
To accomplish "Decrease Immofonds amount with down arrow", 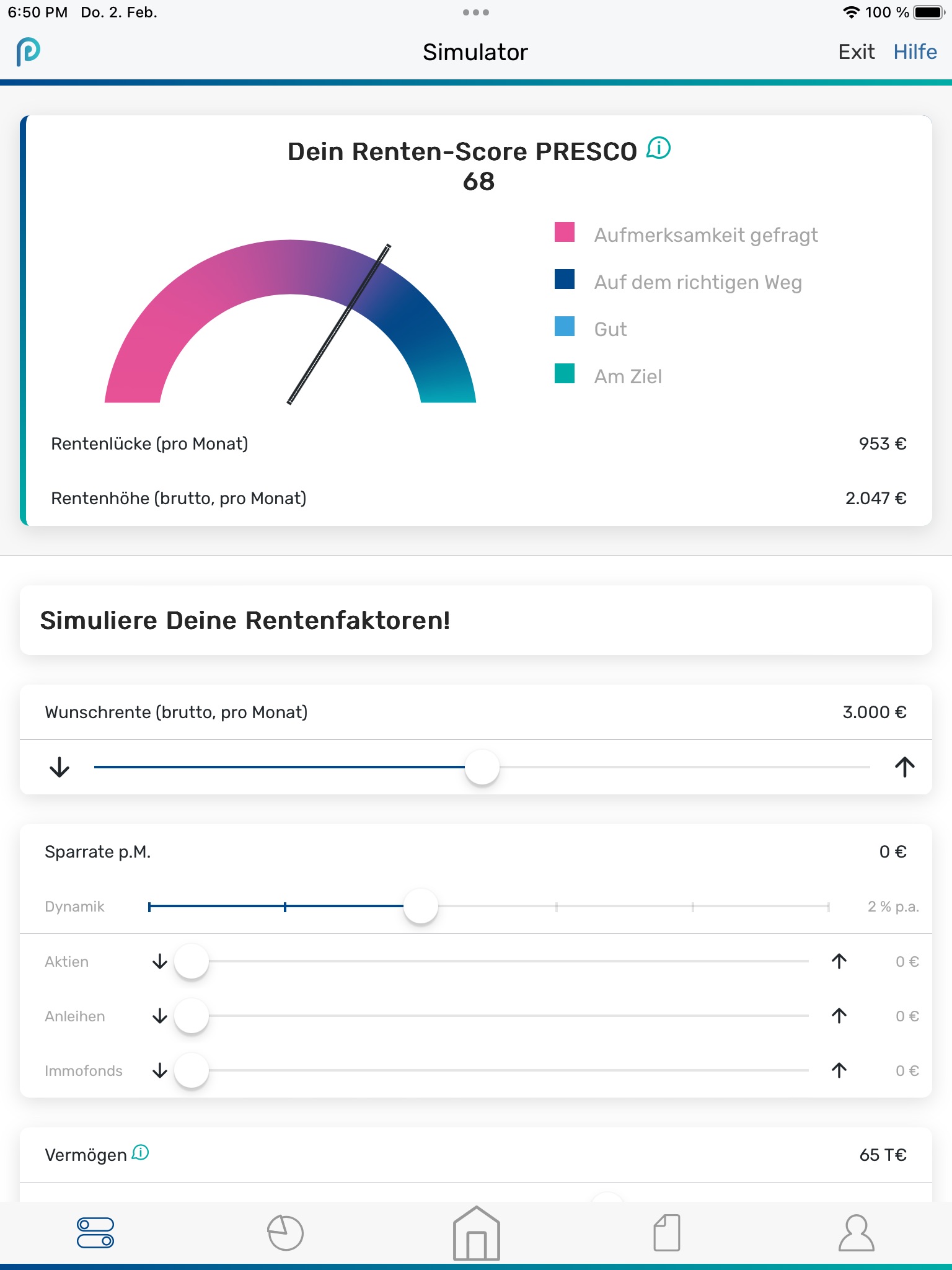I will (x=160, y=1070).
